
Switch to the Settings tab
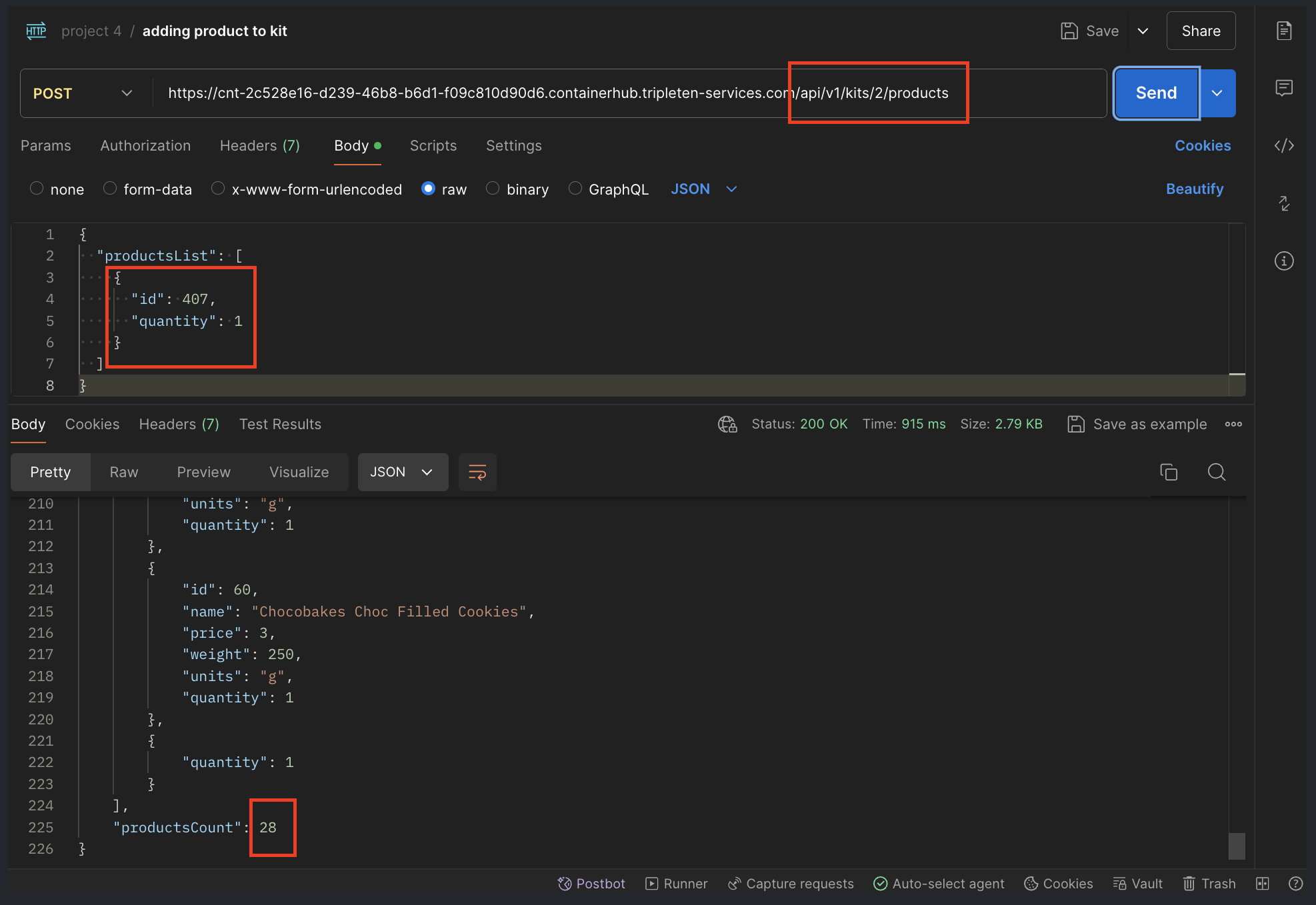pos(514,145)
